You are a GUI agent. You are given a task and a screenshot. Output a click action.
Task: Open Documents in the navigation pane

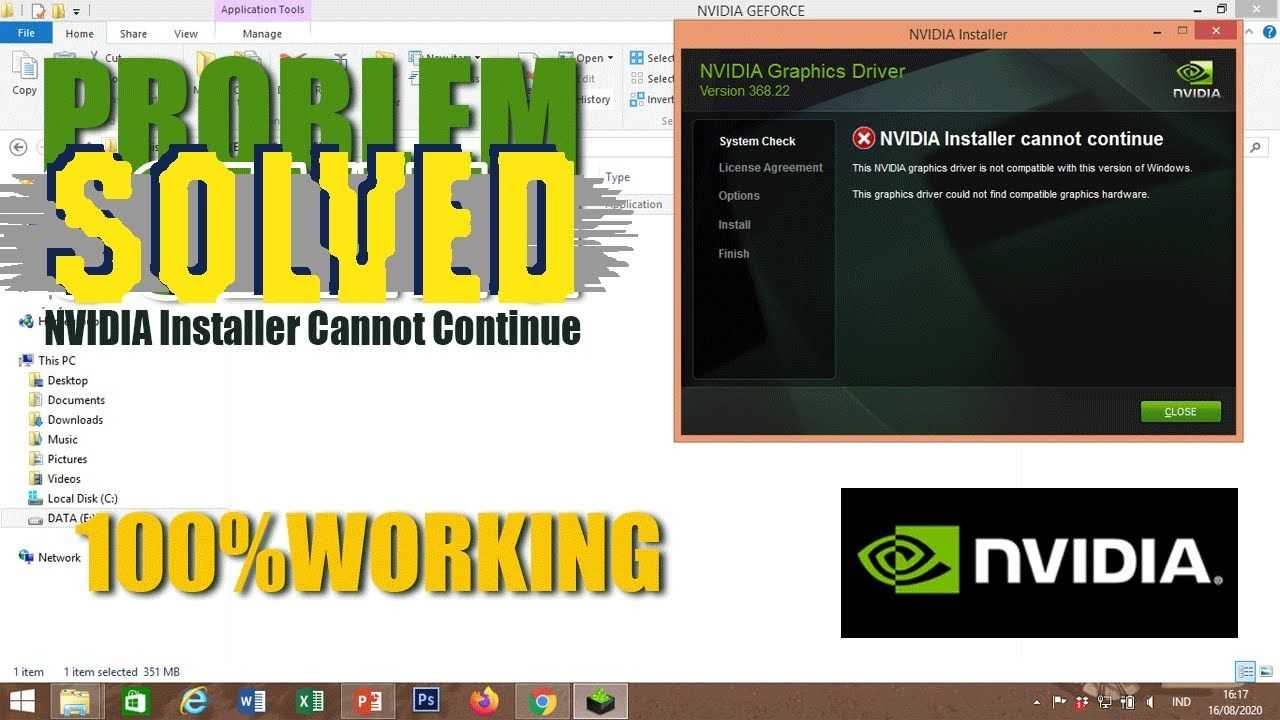(x=76, y=400)
